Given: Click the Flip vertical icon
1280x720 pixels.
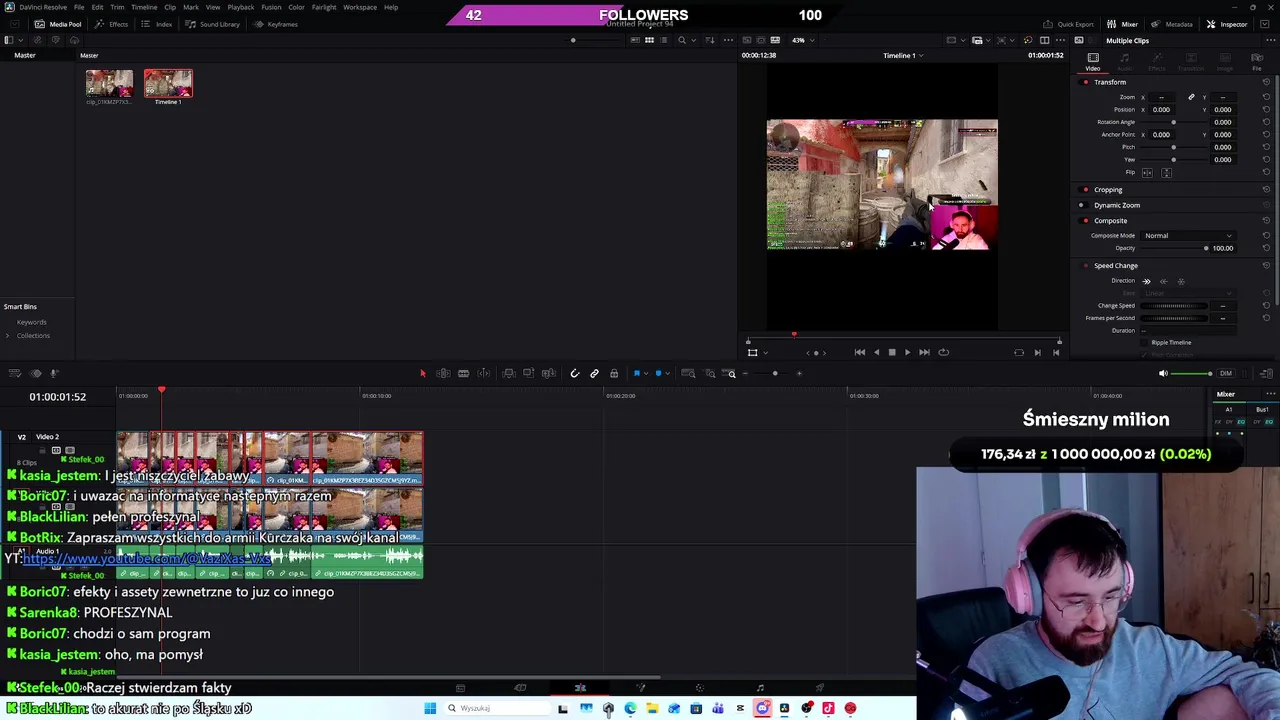Looking at the screenshot, I should [1166, 172].
